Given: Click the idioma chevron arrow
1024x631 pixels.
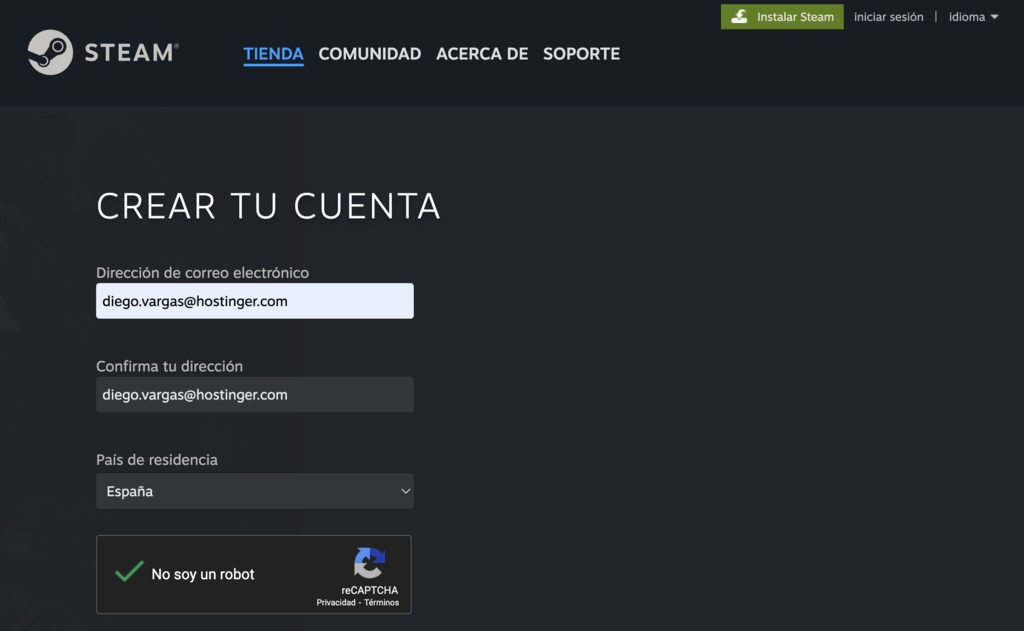Looking at the screenshot, I should coord(994,16).
